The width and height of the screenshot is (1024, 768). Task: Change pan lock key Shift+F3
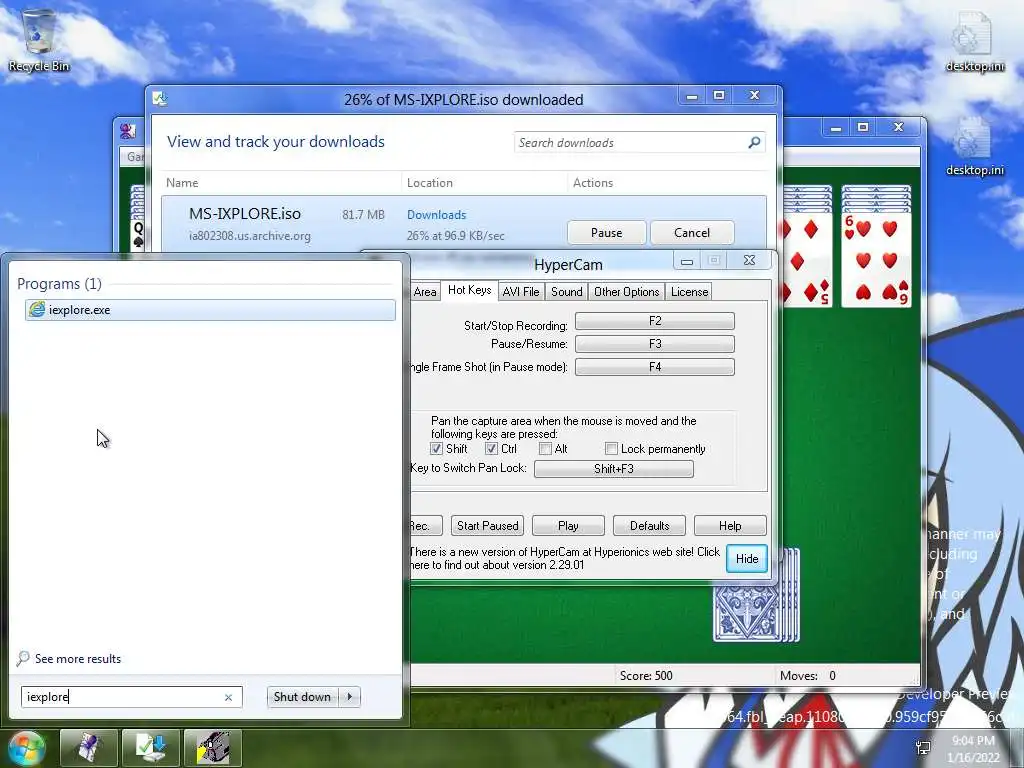613,469
